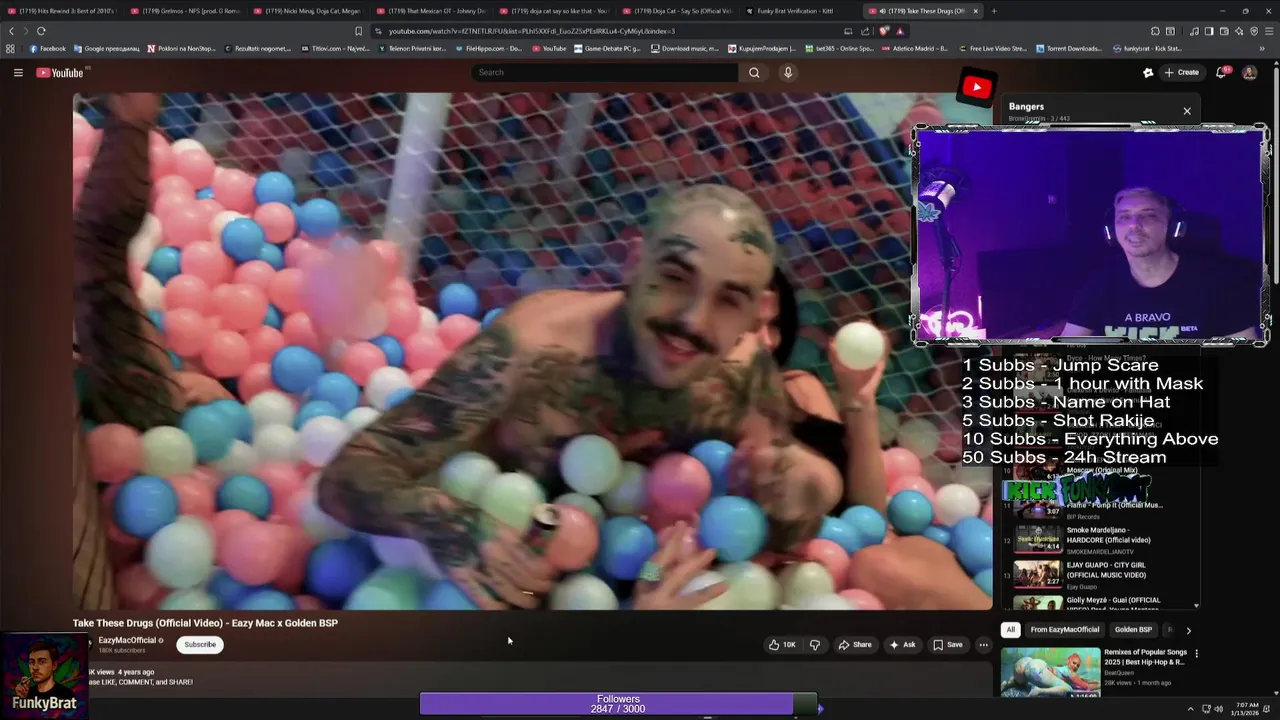This screenshot has width=1280, height=720.
Task: Play Smoke Mardeljano - HARDCORE from playlist
Action: pos(1100,539)
